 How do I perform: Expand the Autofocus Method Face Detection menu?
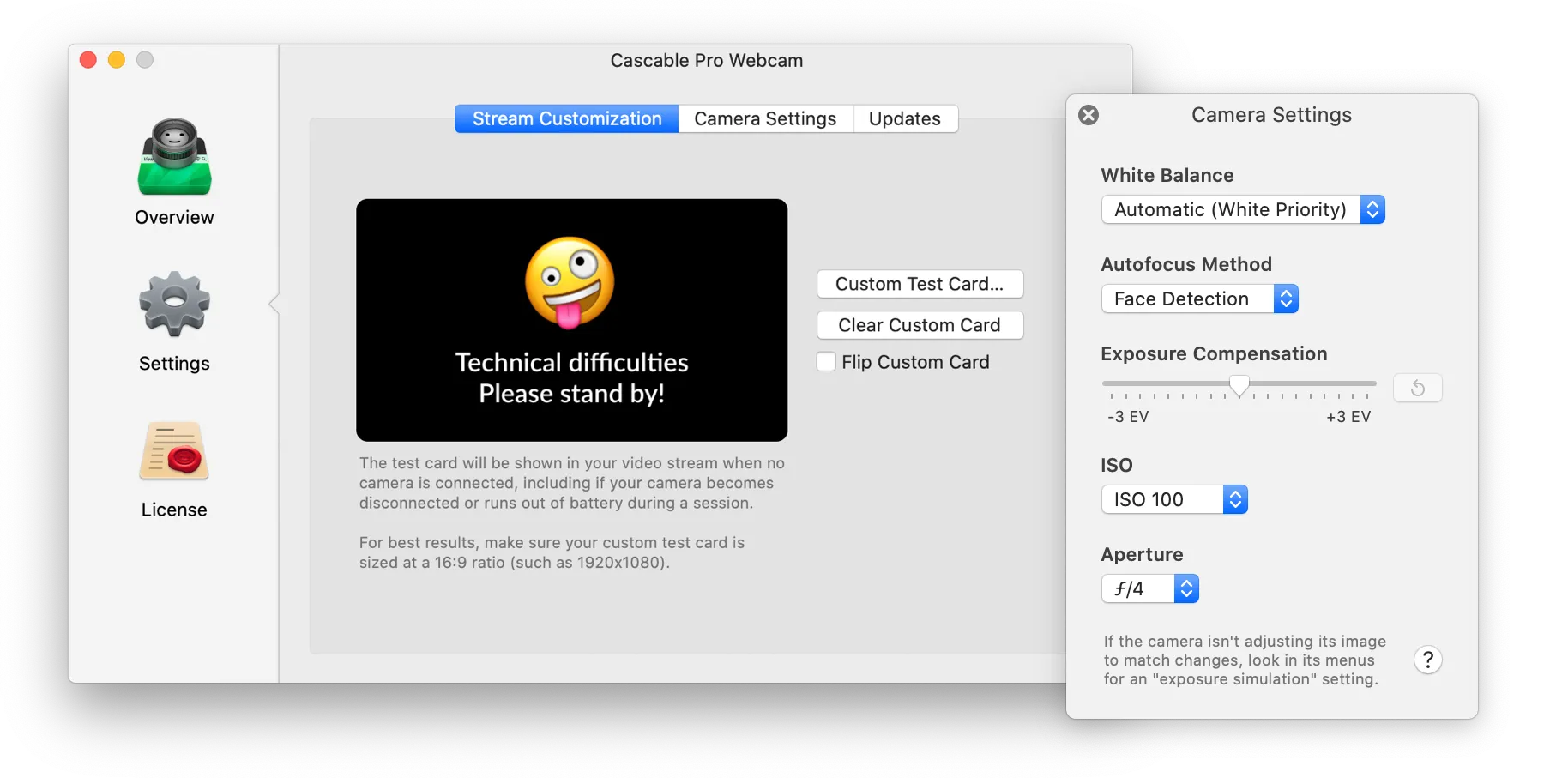pos(1198,299)
